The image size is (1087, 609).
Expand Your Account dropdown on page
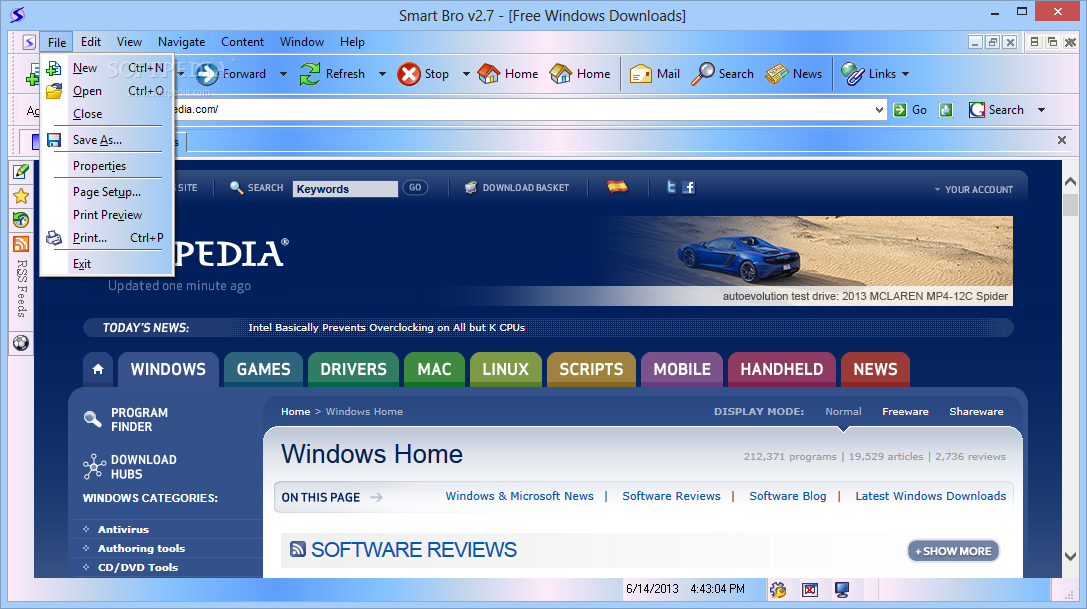click(974, 189)
